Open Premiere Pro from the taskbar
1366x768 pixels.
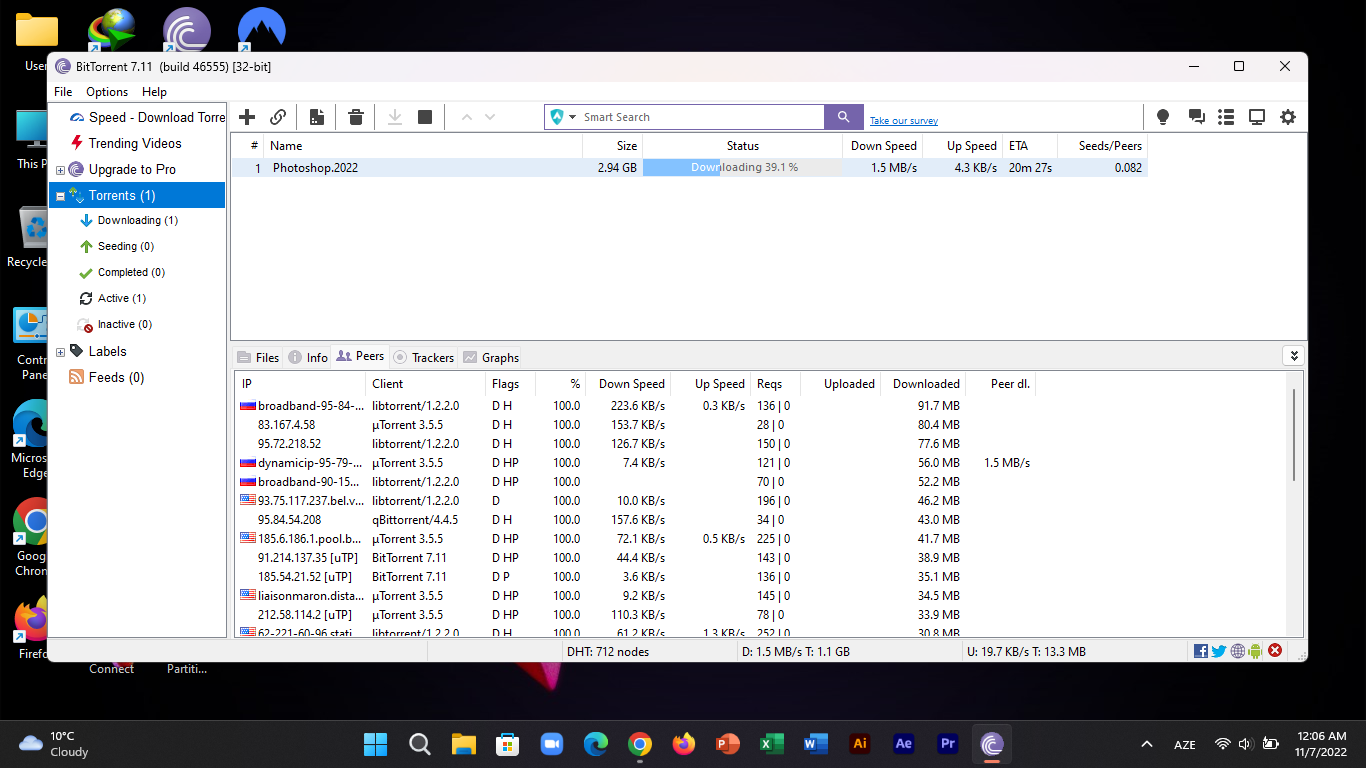[947, 744]
